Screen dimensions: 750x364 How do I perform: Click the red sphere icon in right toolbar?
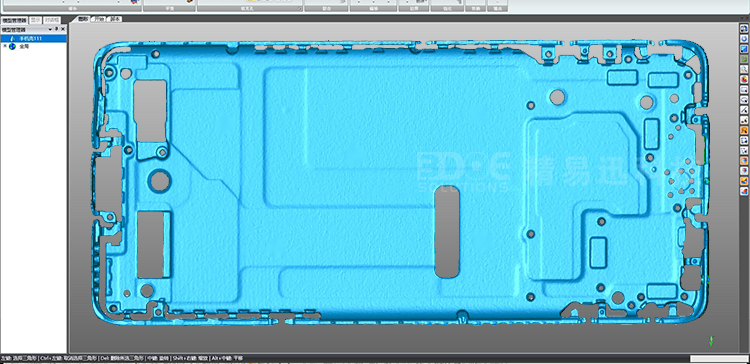(x=744, y=79)
